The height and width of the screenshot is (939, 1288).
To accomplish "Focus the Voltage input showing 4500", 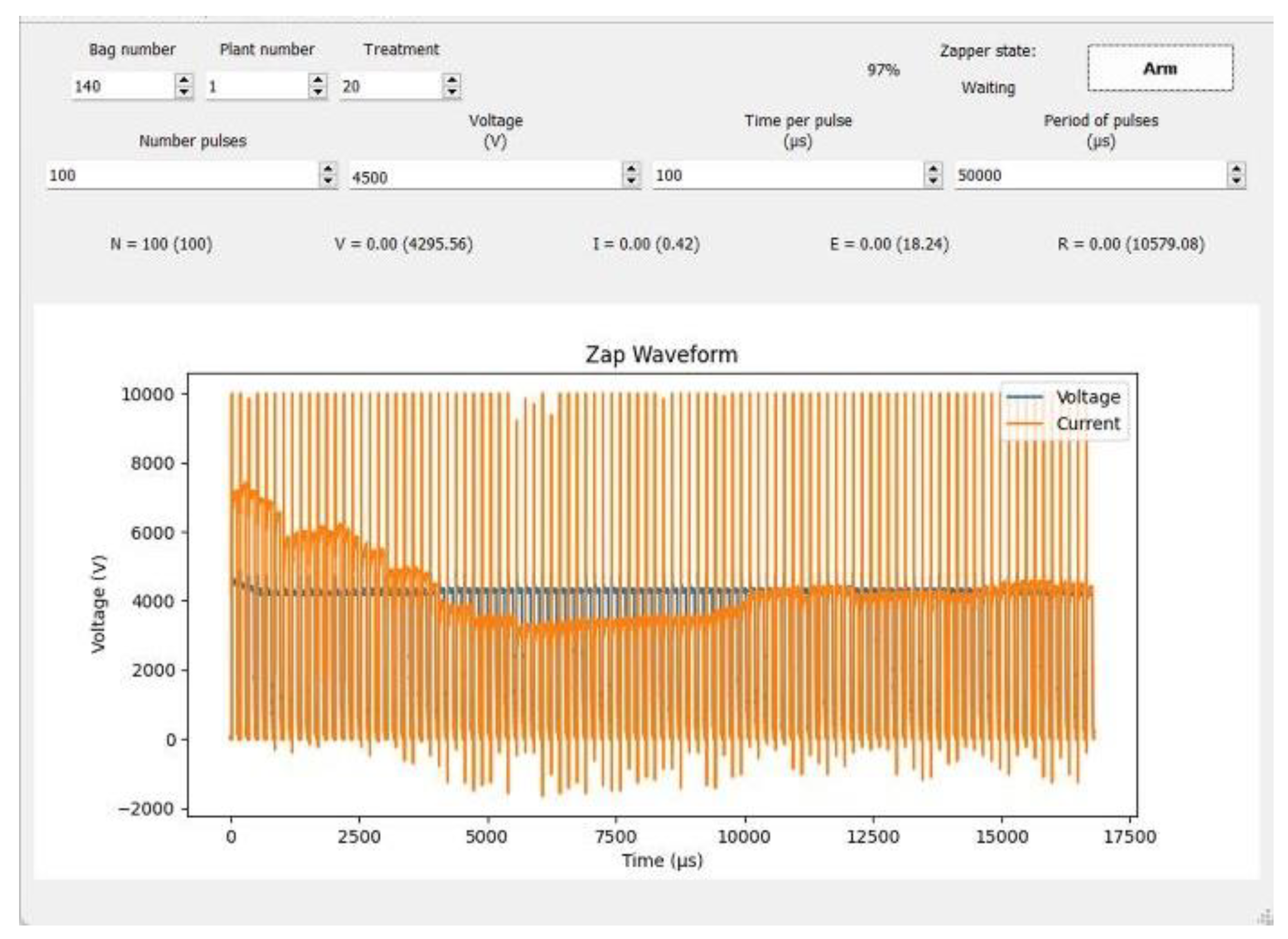I will (483, 177).
